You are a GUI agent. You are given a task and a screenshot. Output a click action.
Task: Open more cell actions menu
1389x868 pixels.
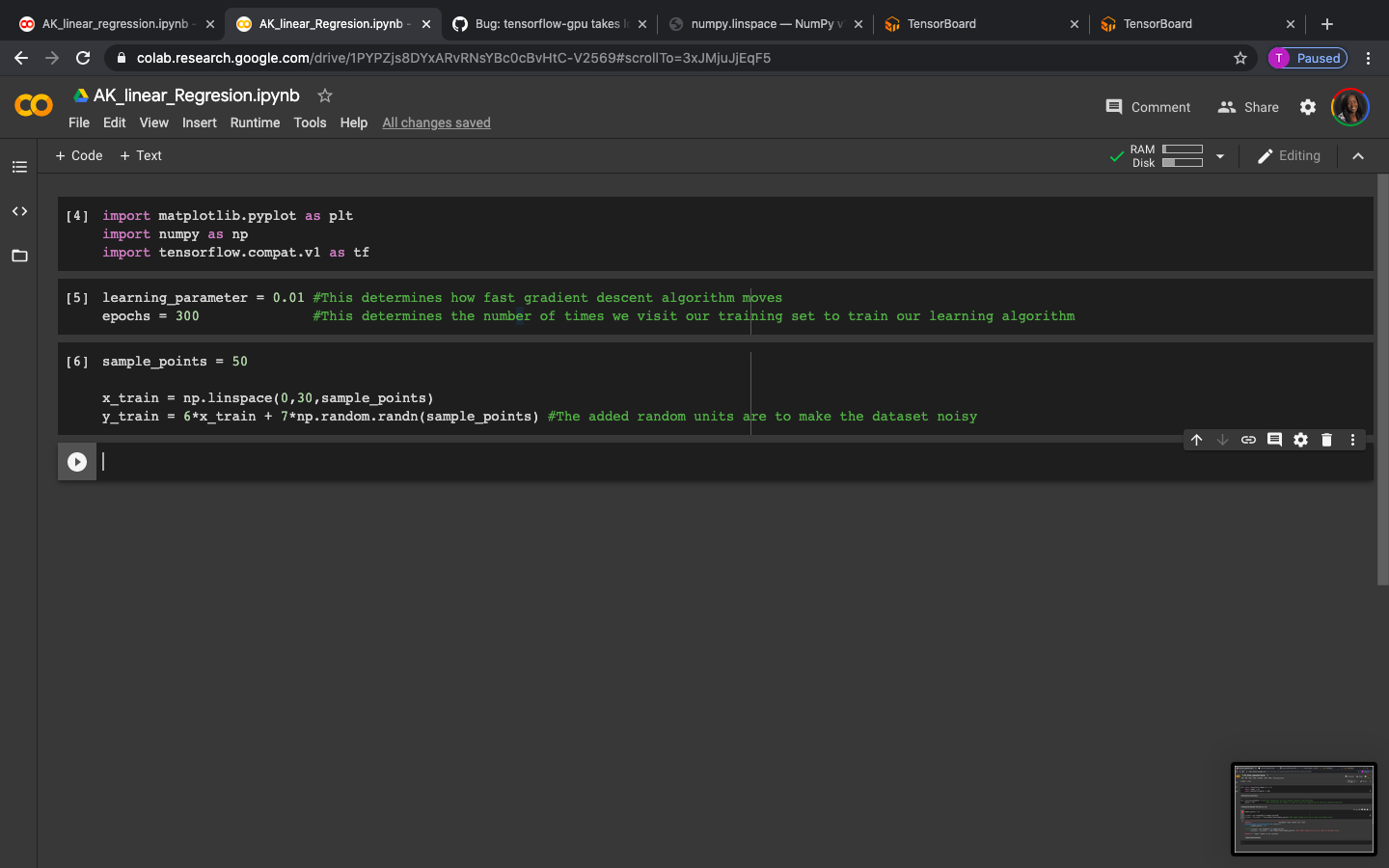[x=1352, y=440]
